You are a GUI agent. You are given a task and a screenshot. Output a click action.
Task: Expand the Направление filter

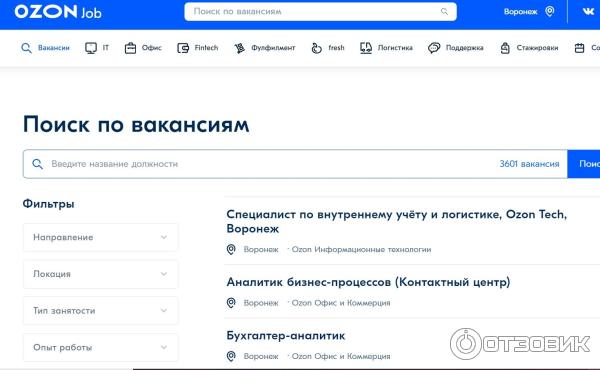pyautogui.click(x=101, y=238)
